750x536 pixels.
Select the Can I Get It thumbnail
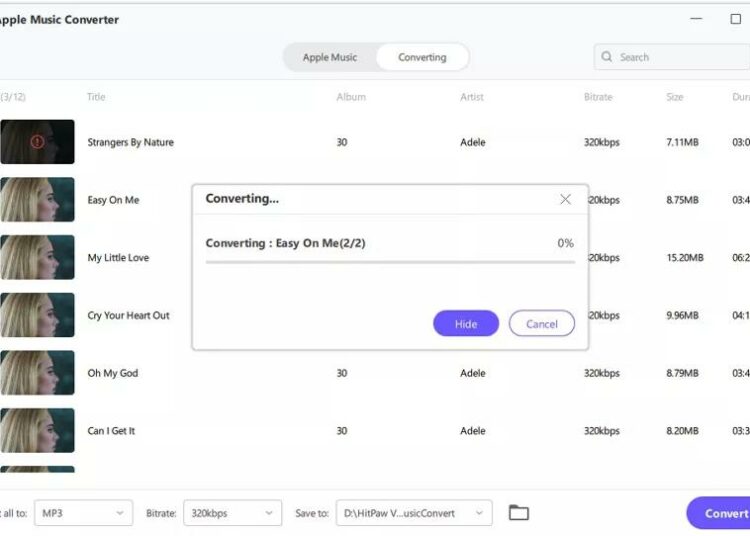(x=37, y=430)
